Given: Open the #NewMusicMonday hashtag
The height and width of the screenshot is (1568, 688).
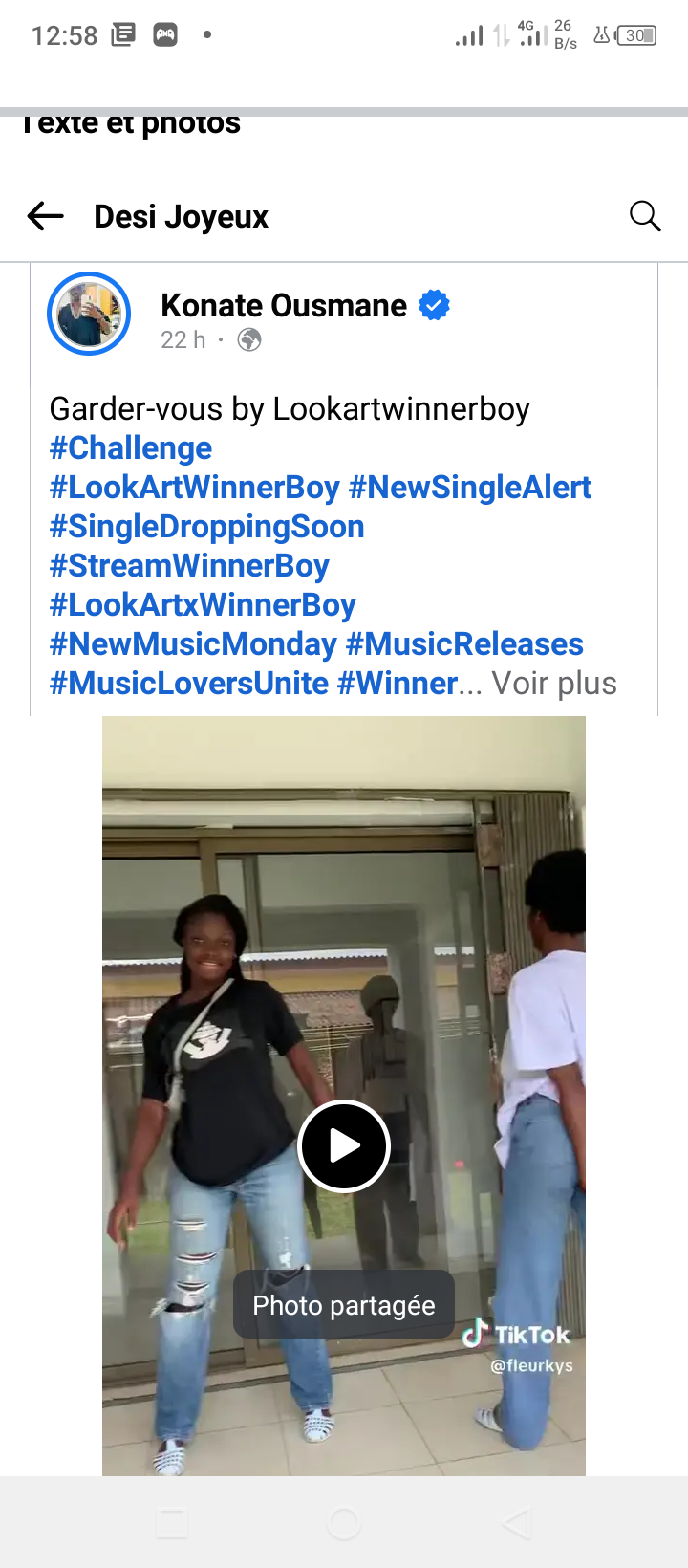Looking at the screenshot, I should [193, 644].
